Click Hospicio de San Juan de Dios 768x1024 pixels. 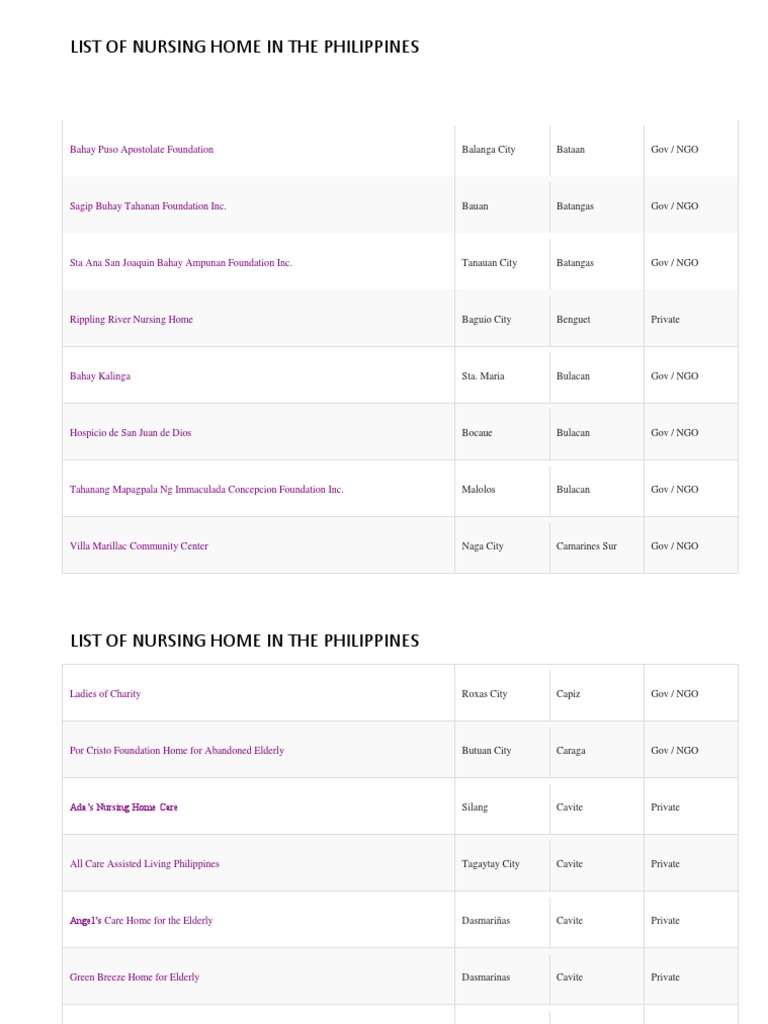tap(130, 433)
